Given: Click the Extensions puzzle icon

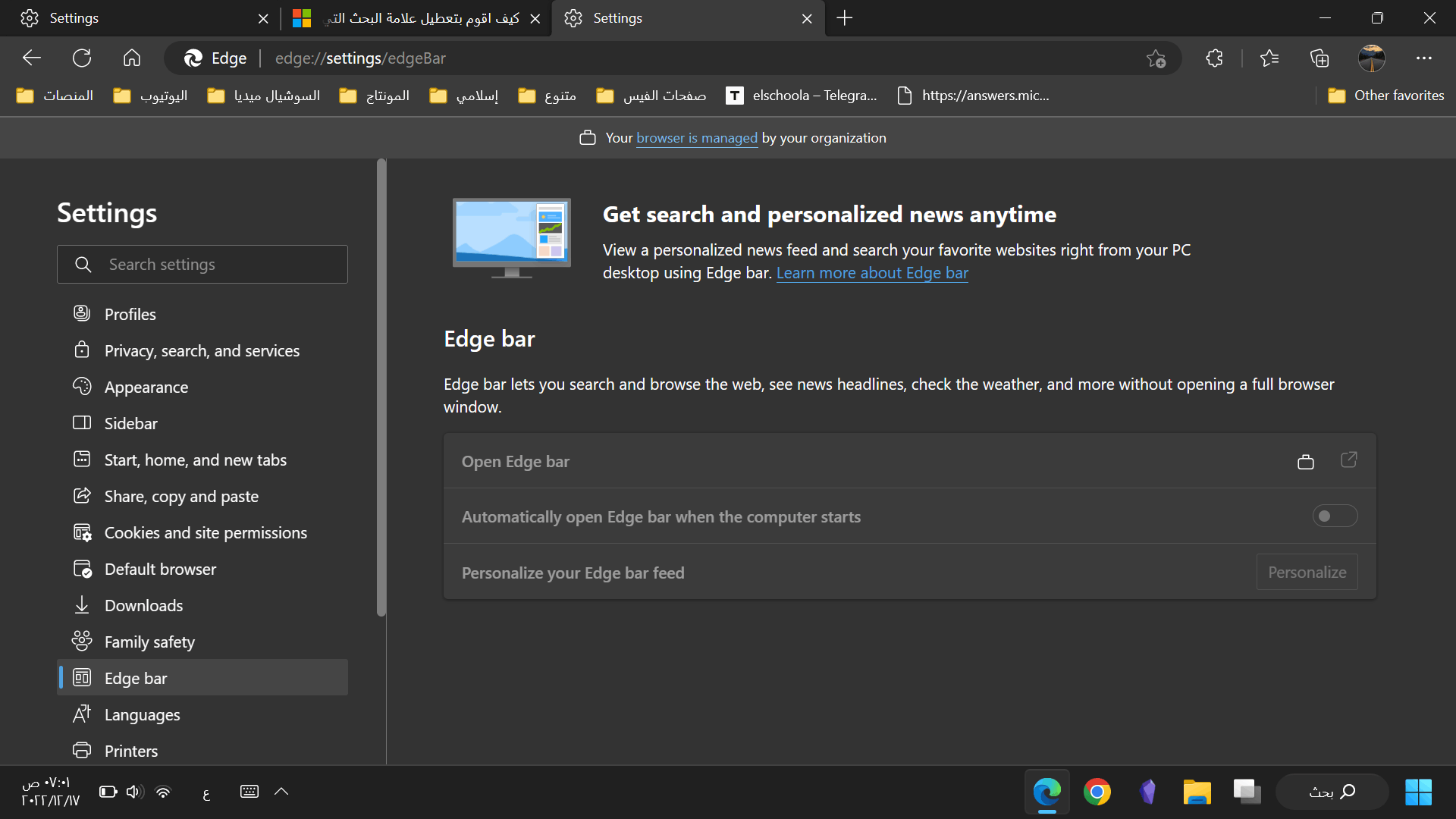Looking at the screenshot, I should pos(1214,58).
